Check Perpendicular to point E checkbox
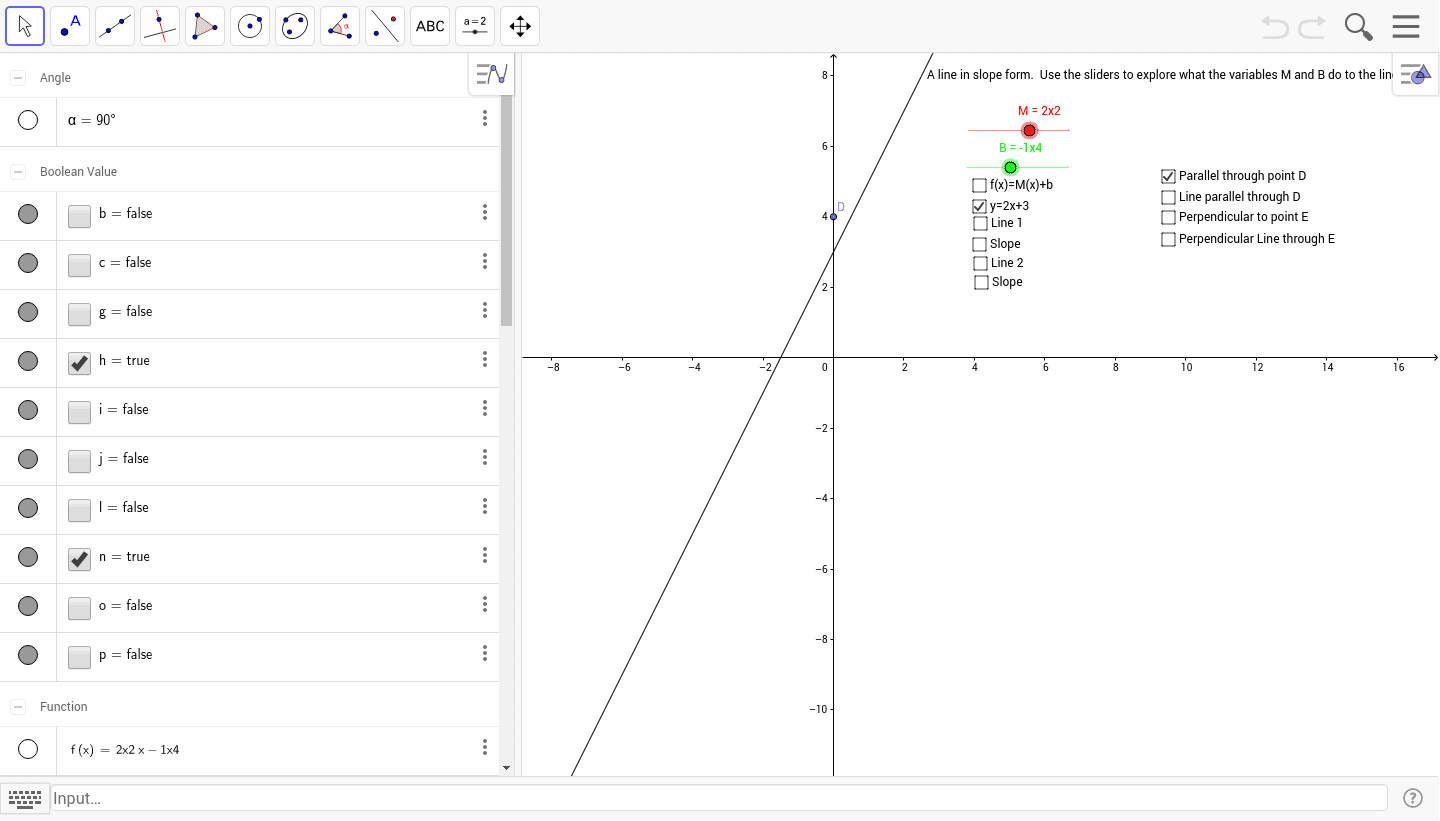The image size is (1440, 821). pyautogui.click(x=1168, y=217)
